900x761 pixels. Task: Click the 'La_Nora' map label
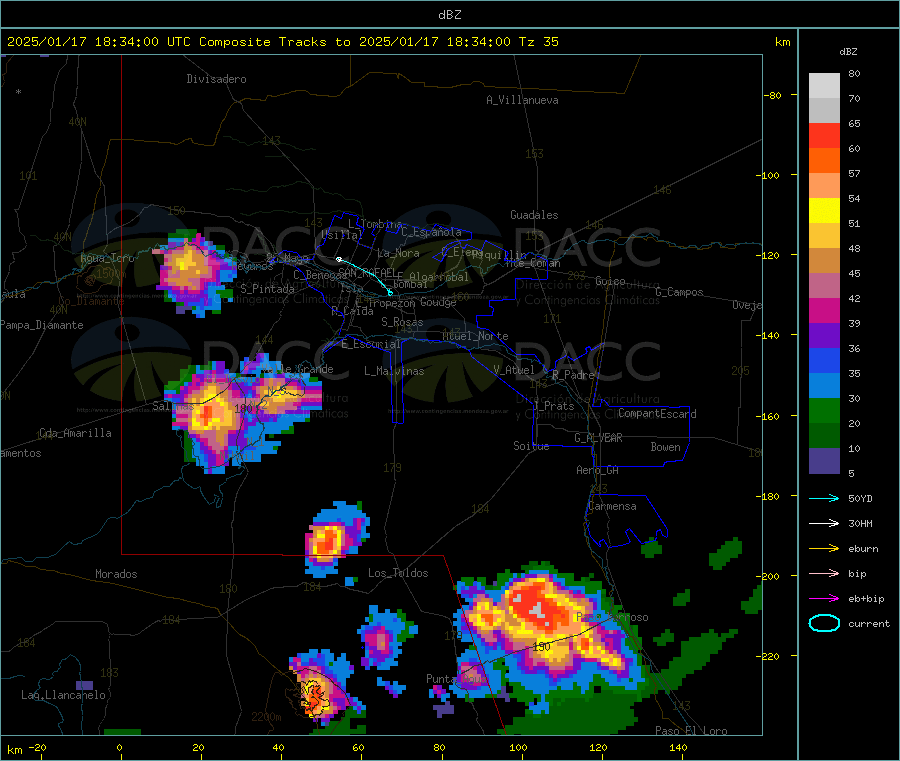(398, 253)
